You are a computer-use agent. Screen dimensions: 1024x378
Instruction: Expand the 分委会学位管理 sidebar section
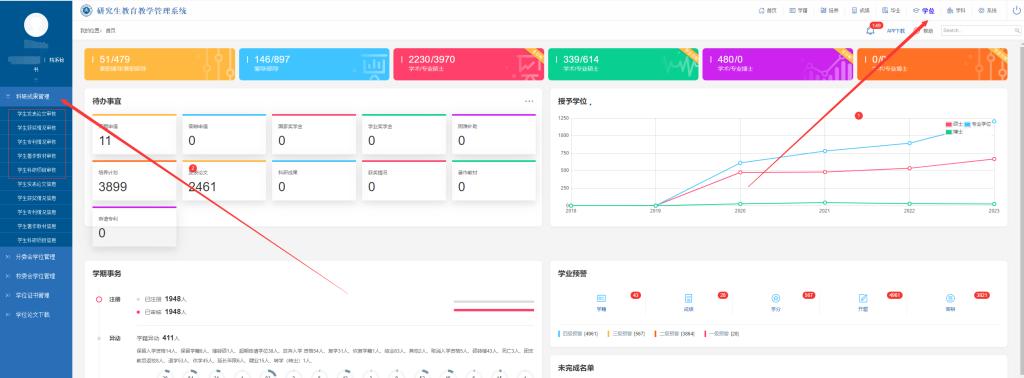[x=36, y=257]
